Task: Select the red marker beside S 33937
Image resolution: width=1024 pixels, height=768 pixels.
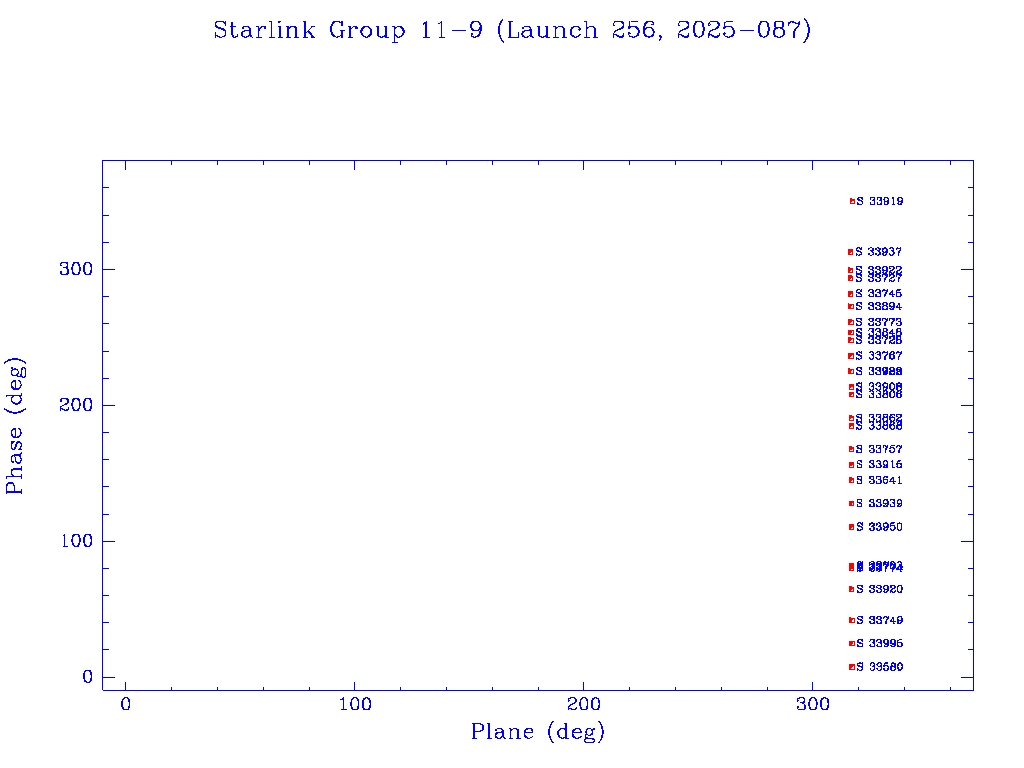Action: click(850, 252)
